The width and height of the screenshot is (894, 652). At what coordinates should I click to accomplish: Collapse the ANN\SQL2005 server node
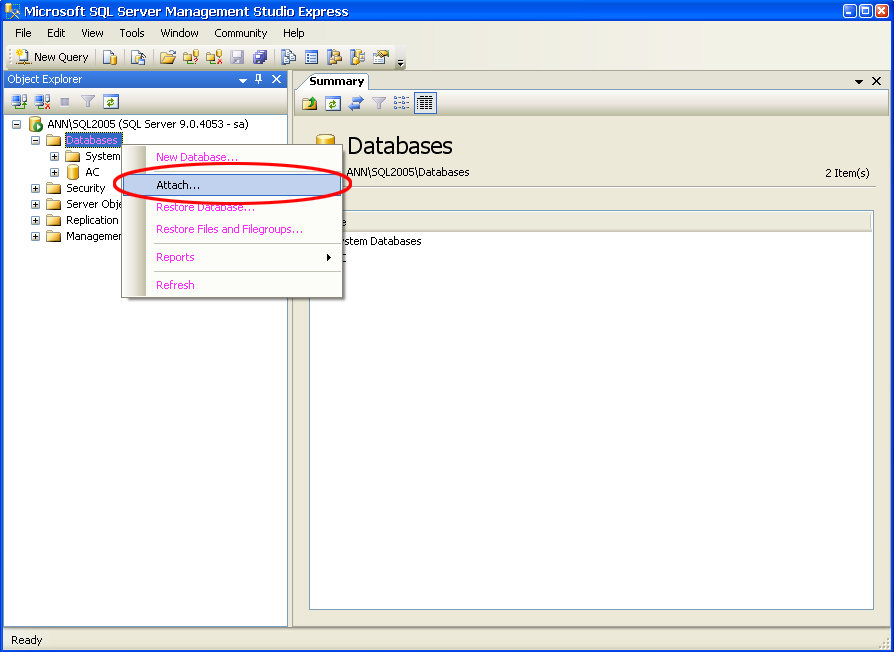point(16,124)
